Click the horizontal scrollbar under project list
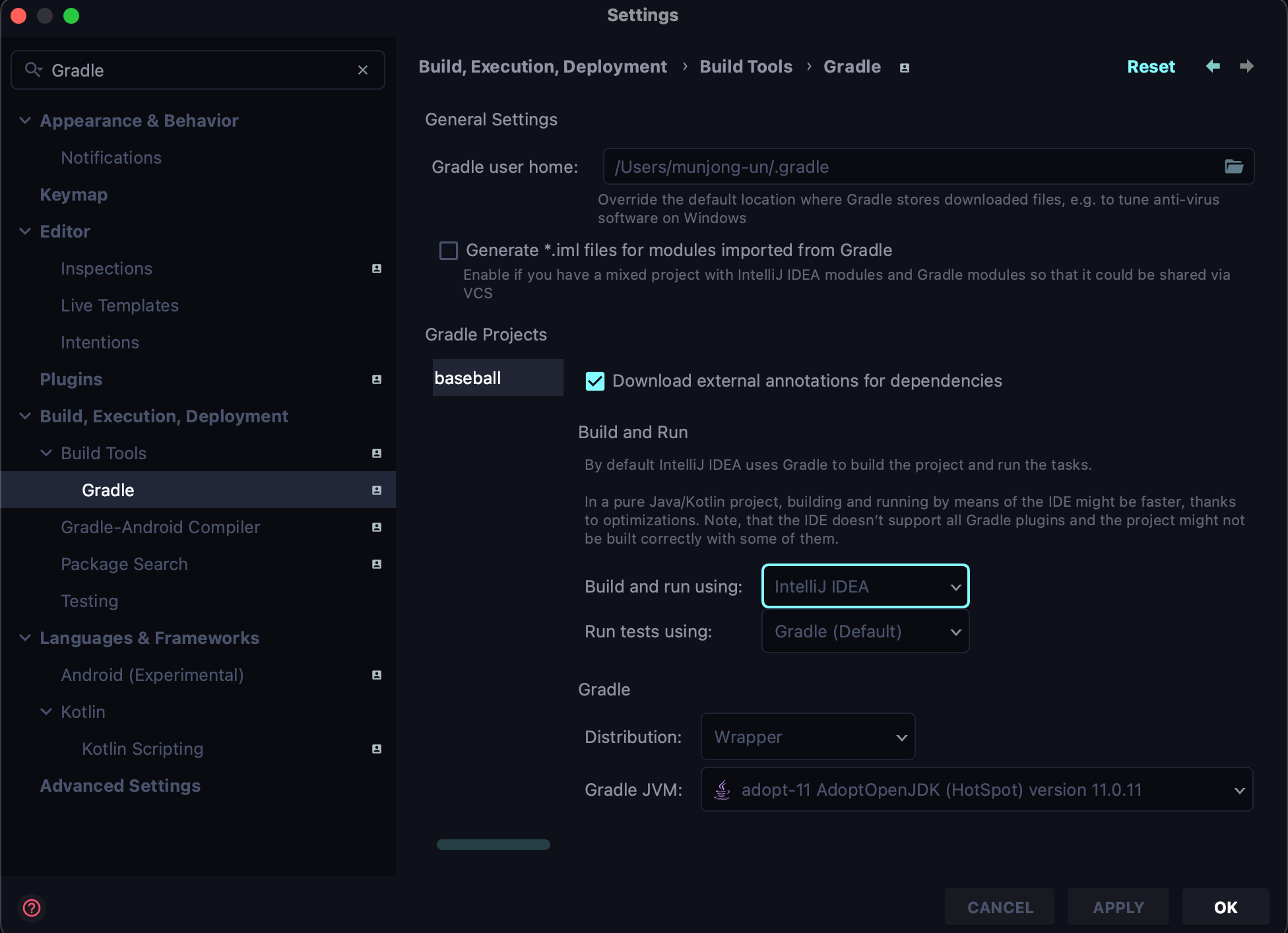This screenshot has height=933, width=1288. [493, 845]
